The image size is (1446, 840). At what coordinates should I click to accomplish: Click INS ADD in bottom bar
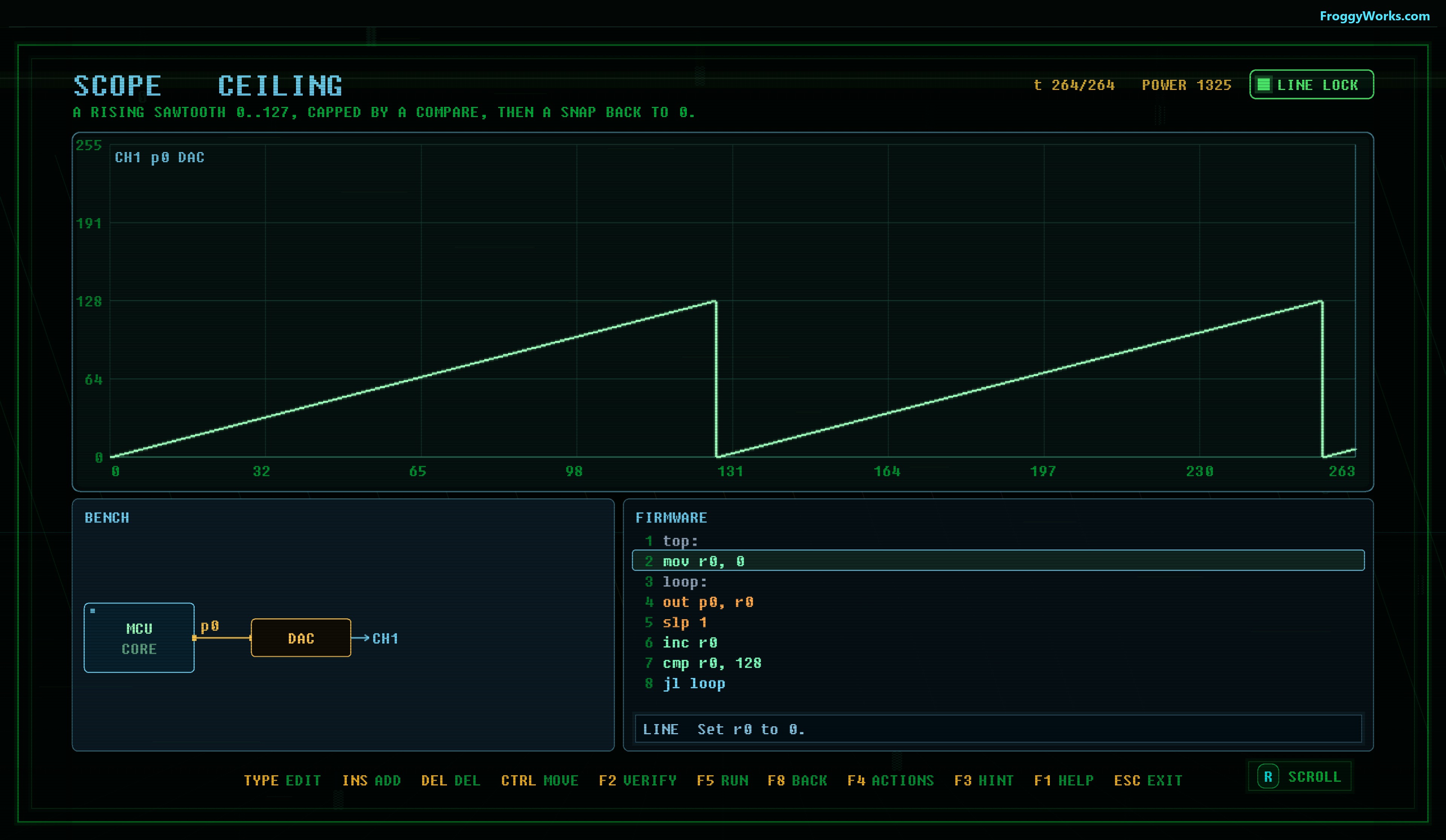click(x=371, y=781)
